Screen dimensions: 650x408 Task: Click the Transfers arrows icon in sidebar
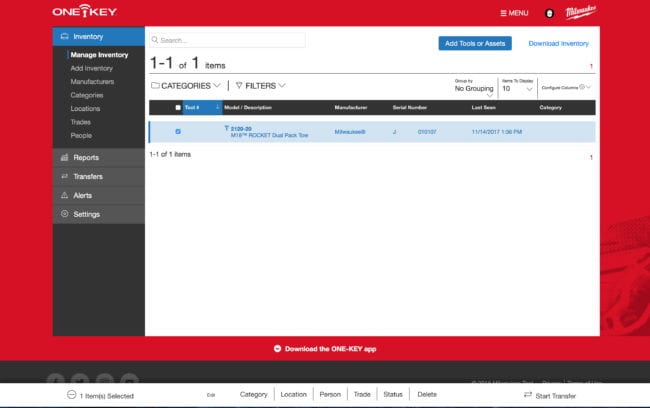(x=65, y=176)
